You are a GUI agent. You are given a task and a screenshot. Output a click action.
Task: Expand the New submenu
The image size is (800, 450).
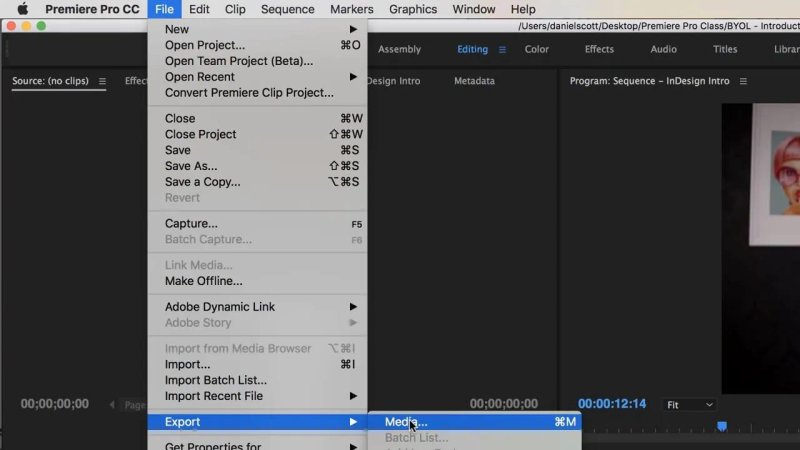click(257, 29)
